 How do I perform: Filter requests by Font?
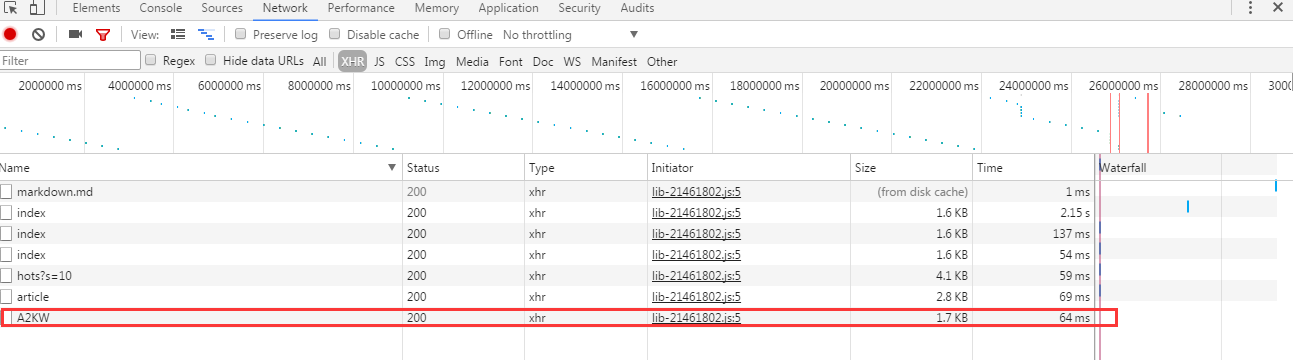(510, 61)
